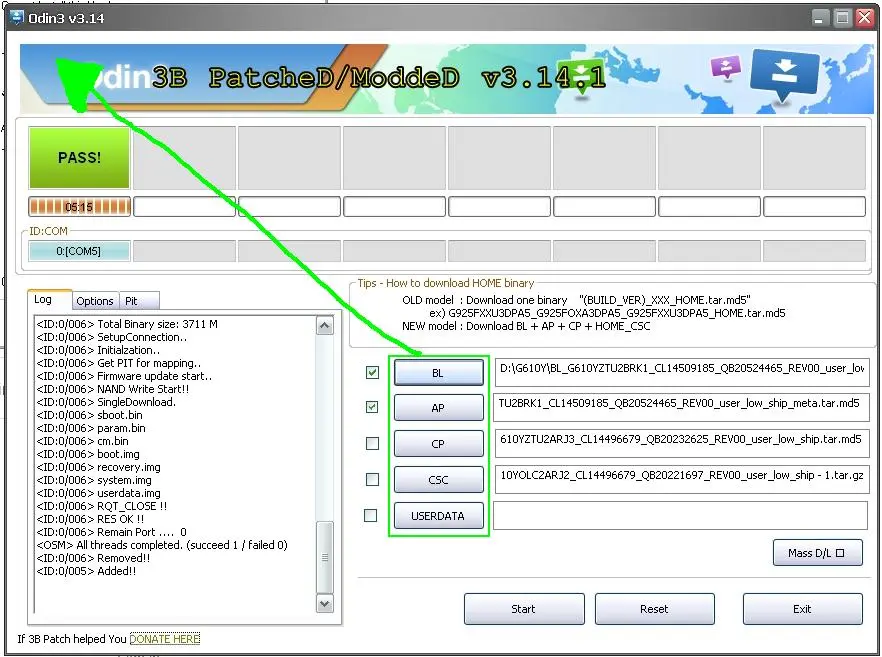The image size is (882, 657).
Task: Click the blue download icon in banner
Action: point(784,75)
